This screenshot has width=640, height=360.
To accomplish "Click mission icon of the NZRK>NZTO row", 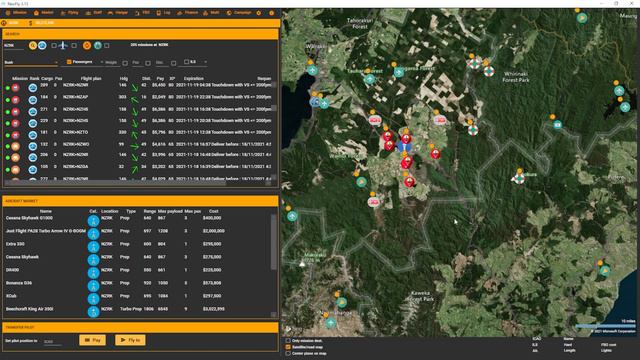I will tap(16, 135).
